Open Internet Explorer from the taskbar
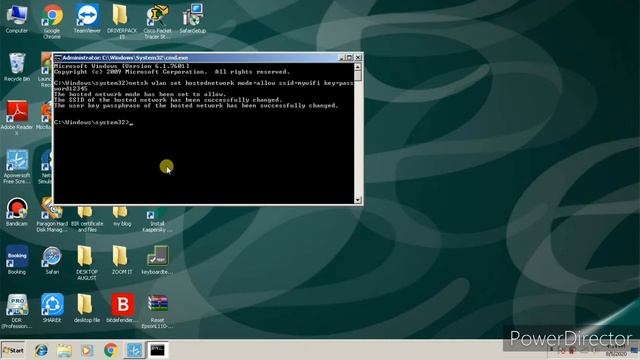This screenshot has width=640, height=360. tap(41, 350)
